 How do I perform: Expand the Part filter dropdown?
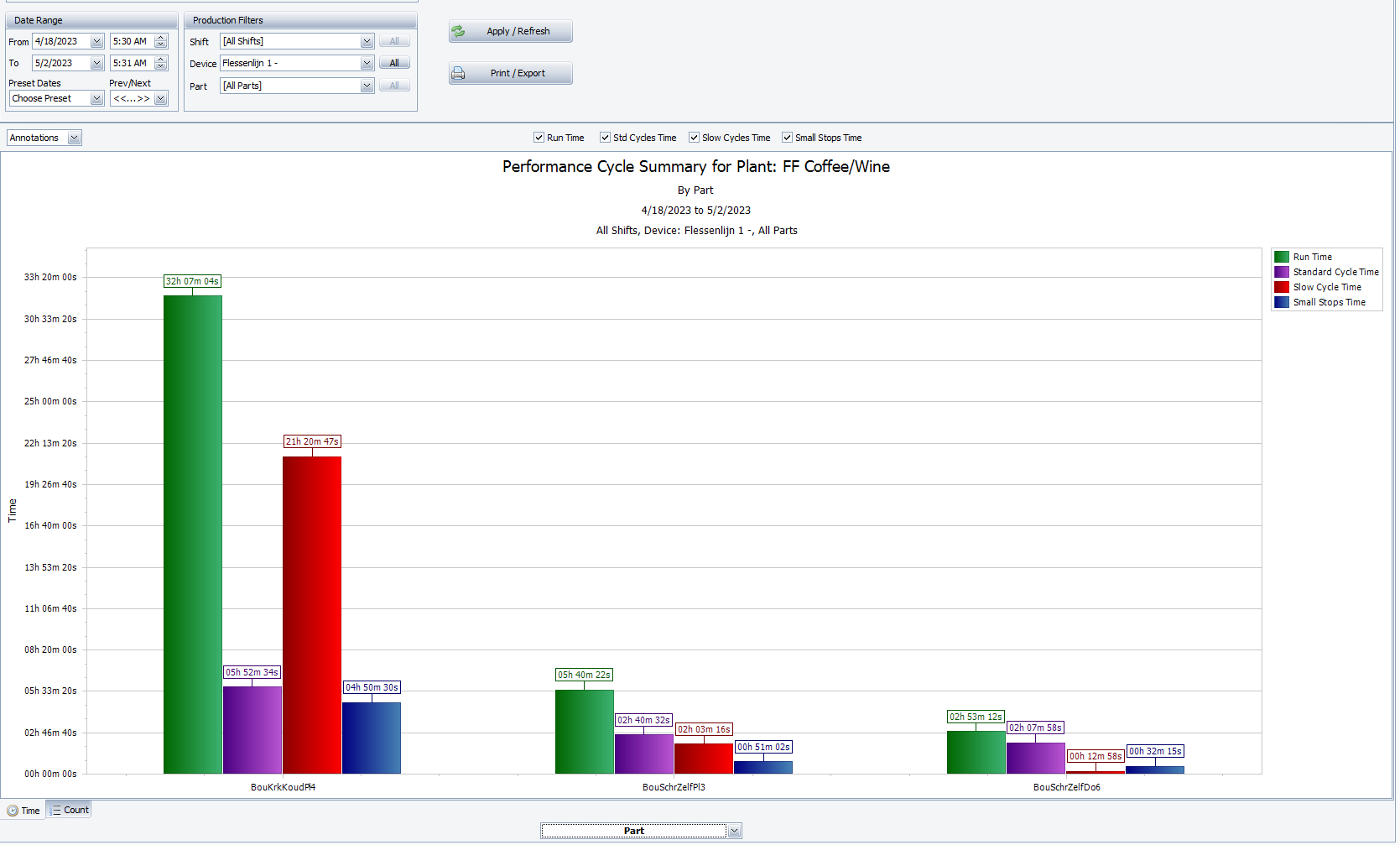coord(367,85)
